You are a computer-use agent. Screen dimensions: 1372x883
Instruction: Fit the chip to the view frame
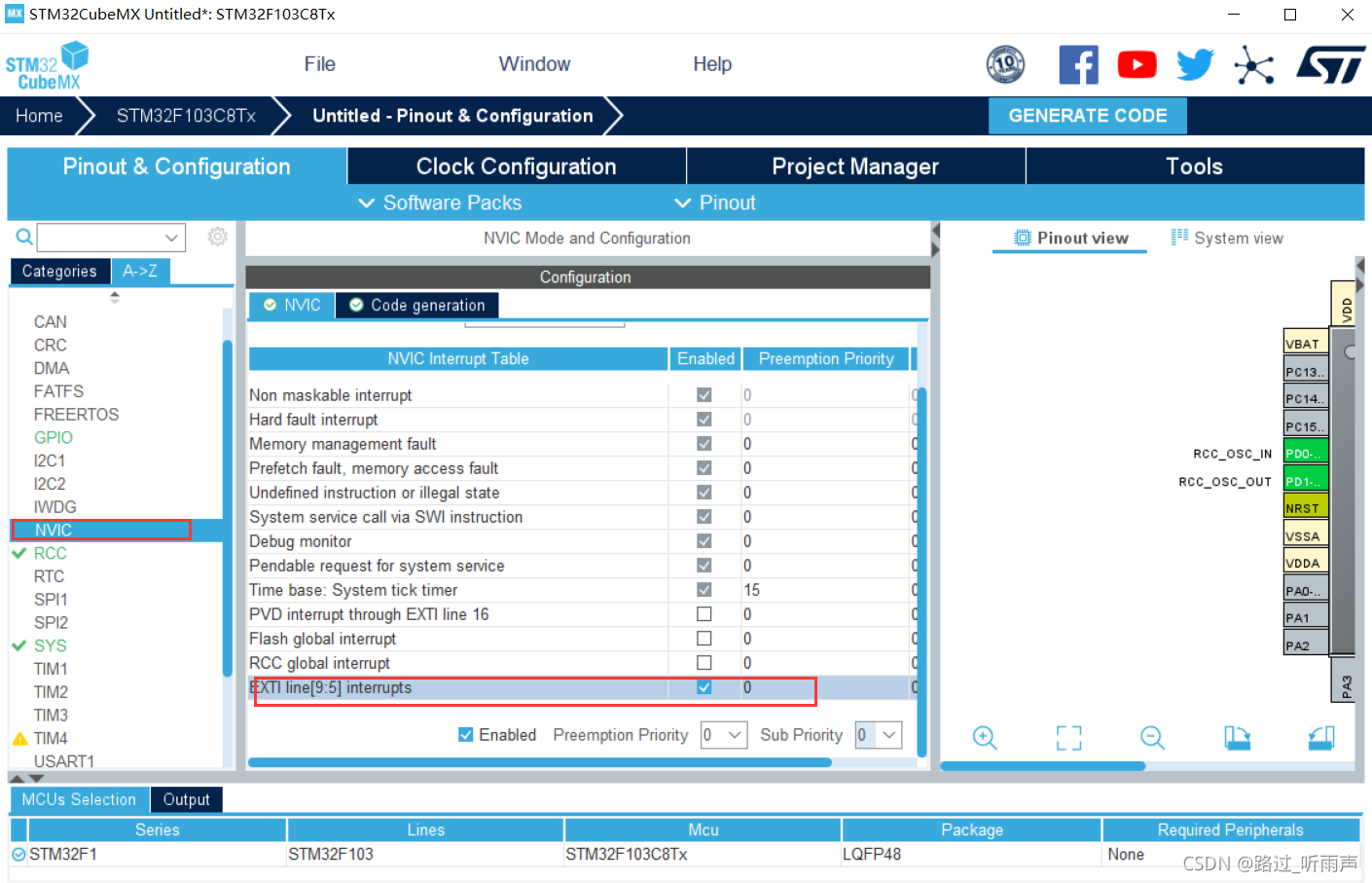tap(1068, 738)
